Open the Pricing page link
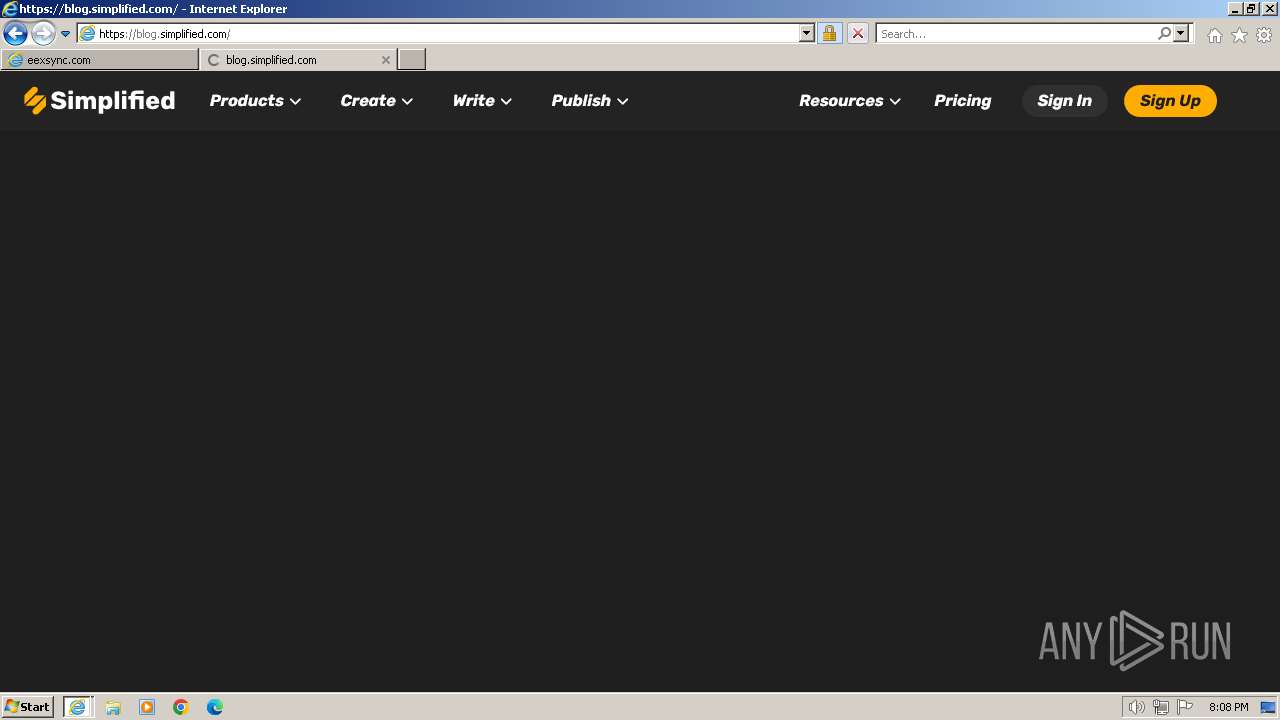The image size is (1280, 720). point(962,100)
